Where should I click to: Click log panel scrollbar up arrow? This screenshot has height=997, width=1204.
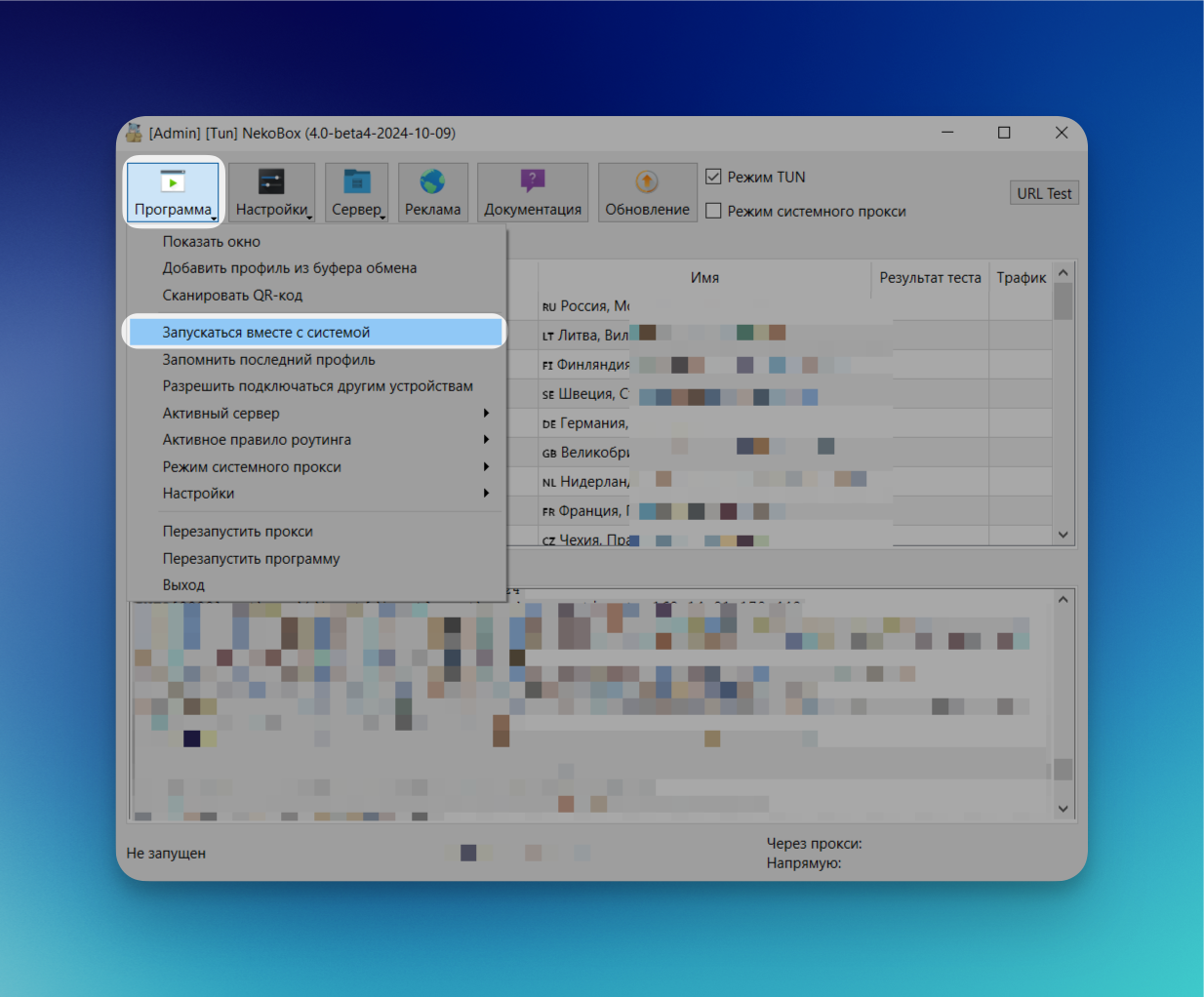point(1064,599)
